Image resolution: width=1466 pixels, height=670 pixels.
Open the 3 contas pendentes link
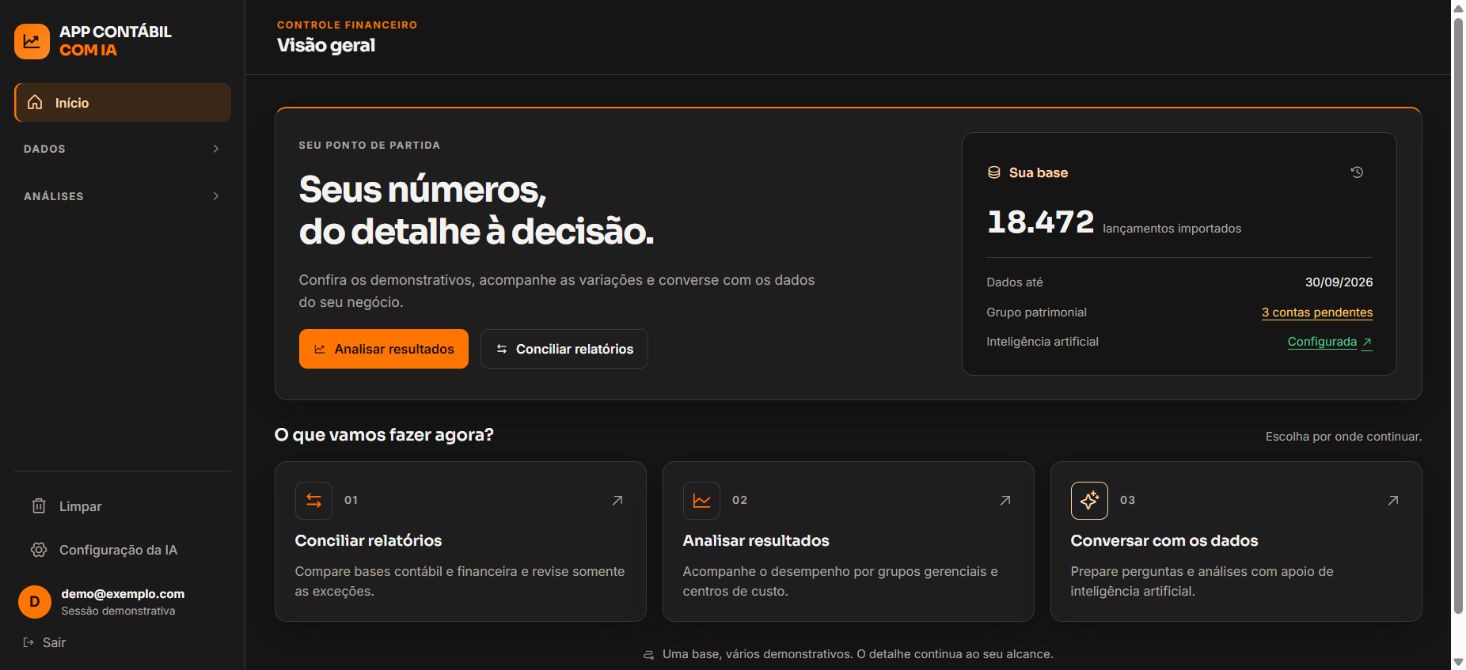tap(1317, 312)
